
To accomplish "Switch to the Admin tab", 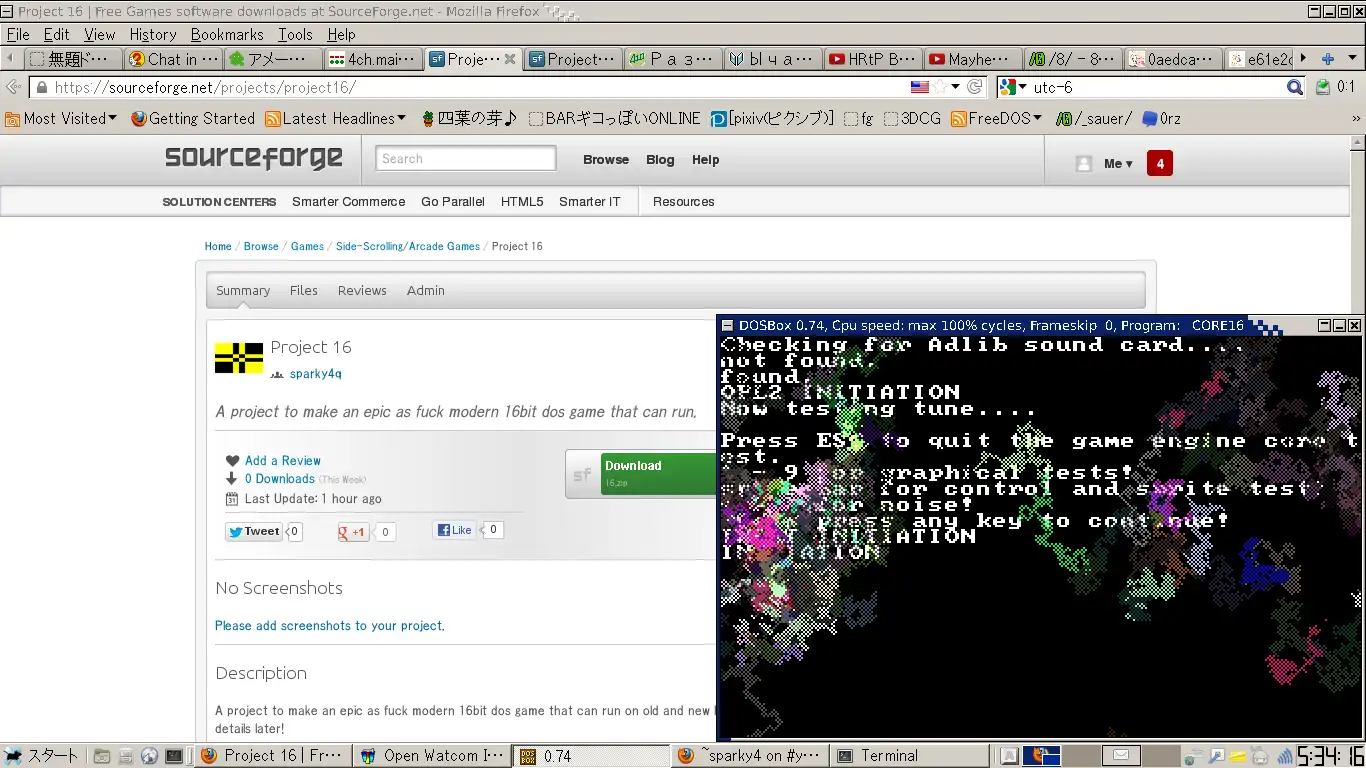I will click(426, 291).
